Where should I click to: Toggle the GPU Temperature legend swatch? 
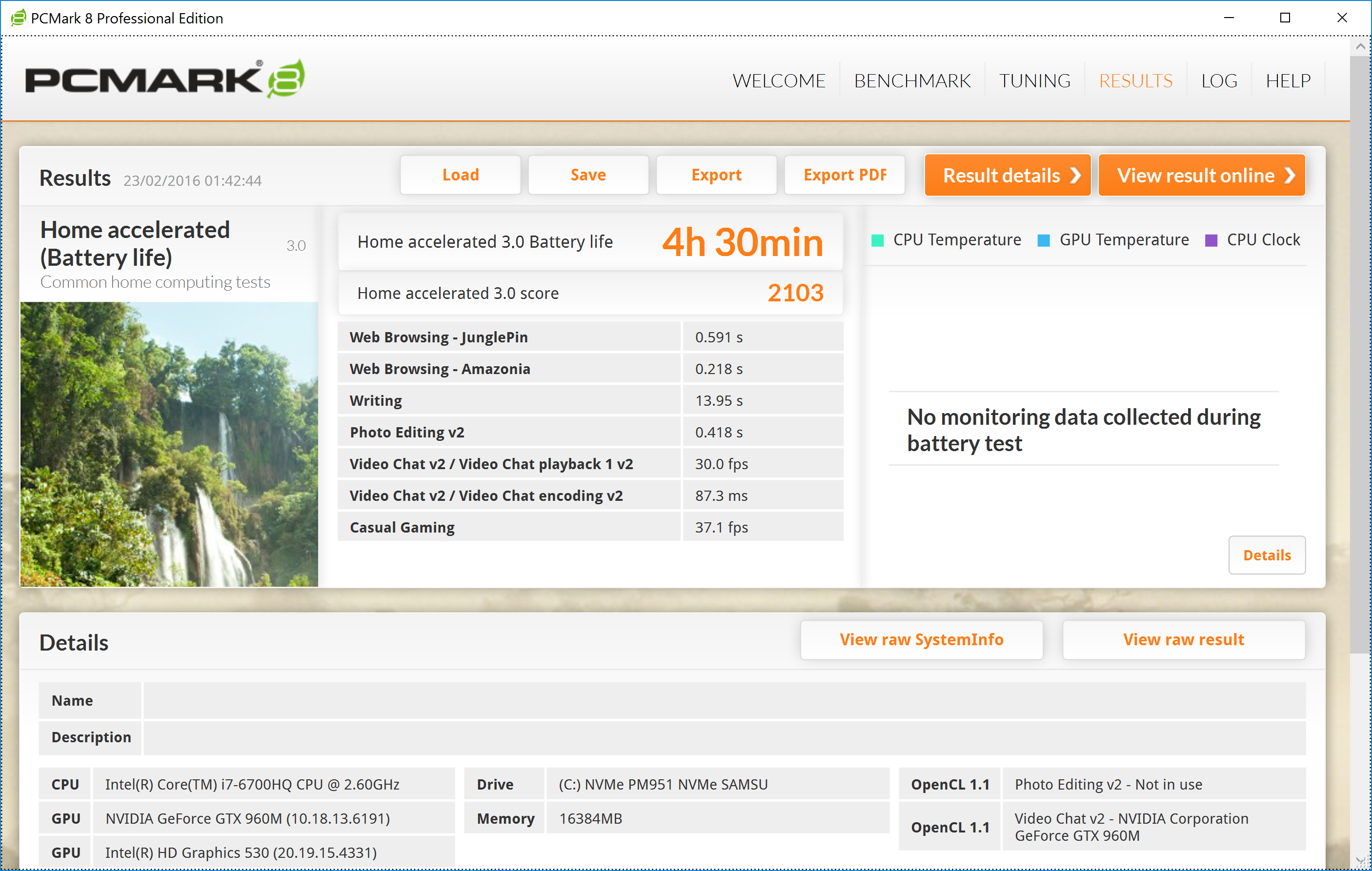point(1043,240)
